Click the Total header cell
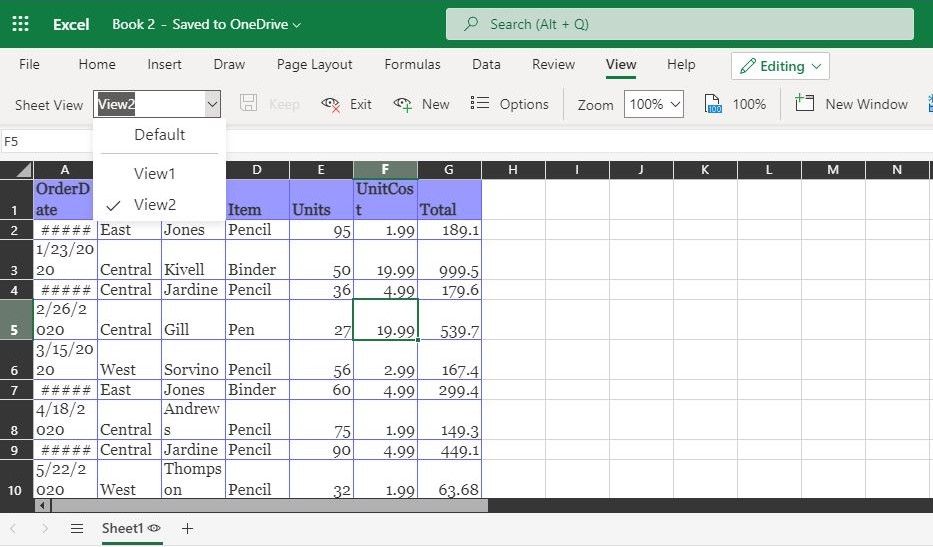The image size is (933, 547). coord(449,199)
